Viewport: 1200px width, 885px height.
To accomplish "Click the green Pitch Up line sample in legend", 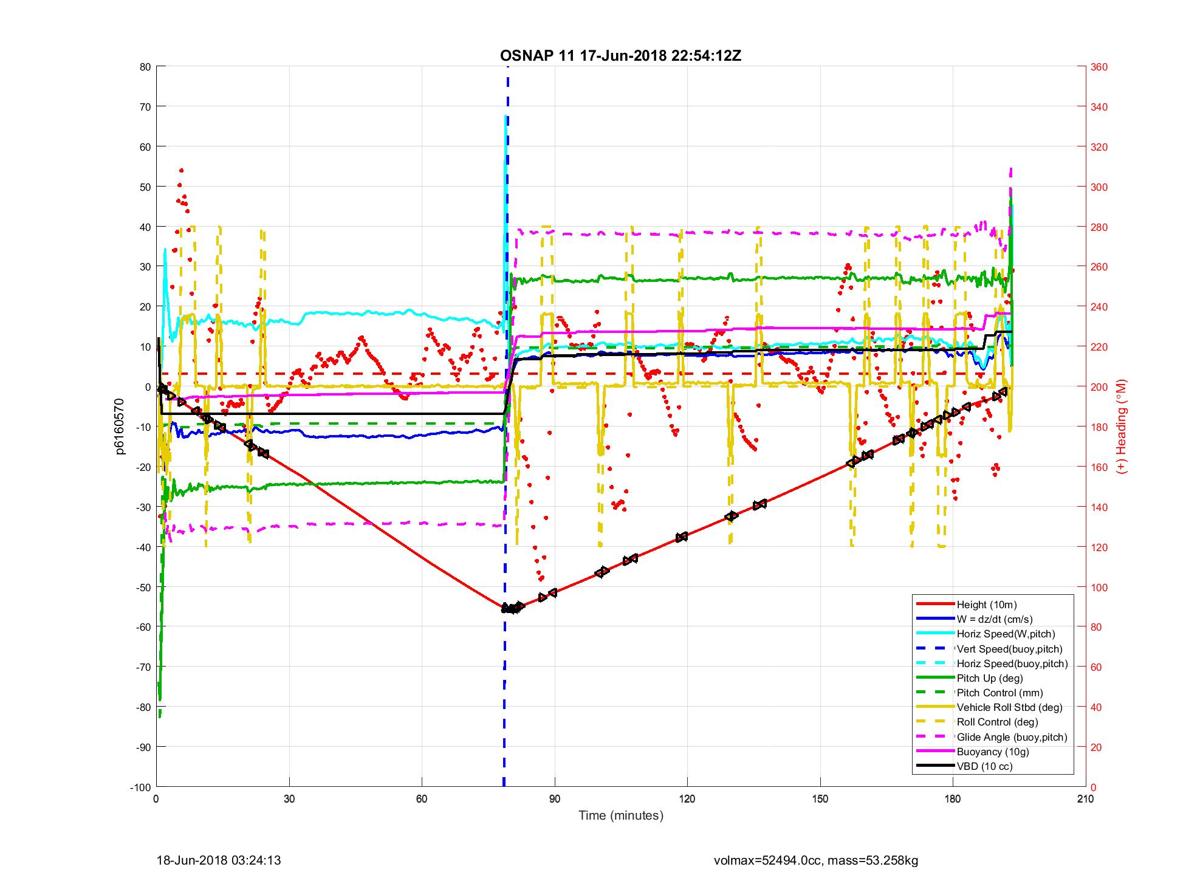I will [934, 678].
